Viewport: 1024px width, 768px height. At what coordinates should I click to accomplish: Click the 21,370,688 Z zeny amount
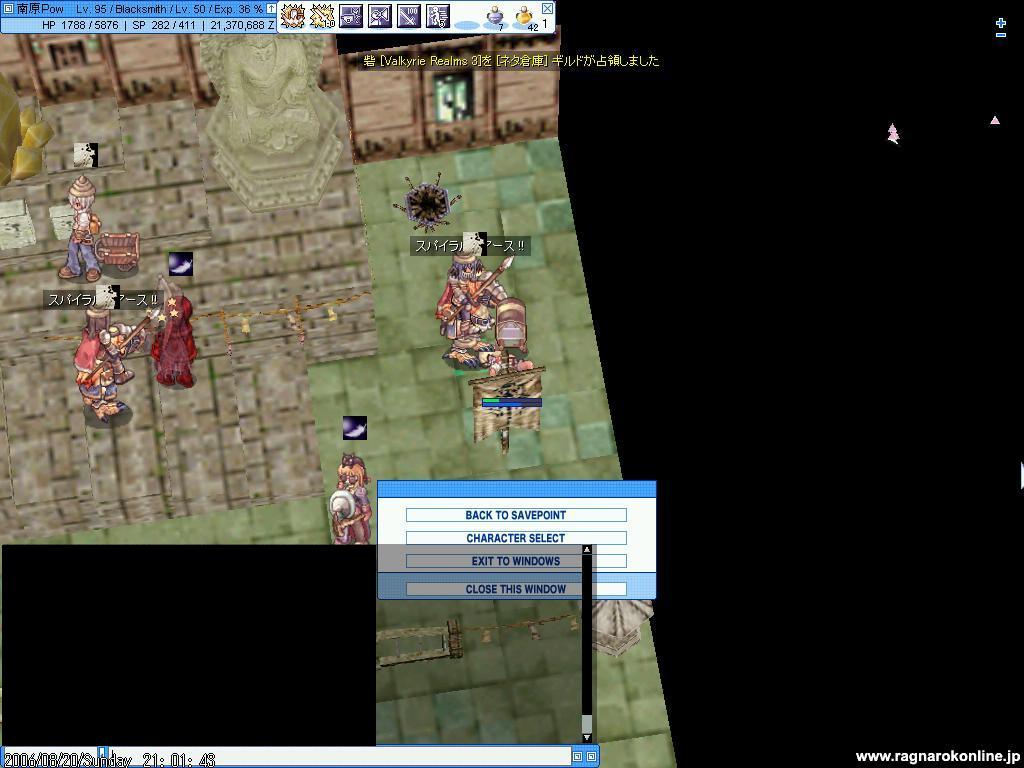pos(242,25)
